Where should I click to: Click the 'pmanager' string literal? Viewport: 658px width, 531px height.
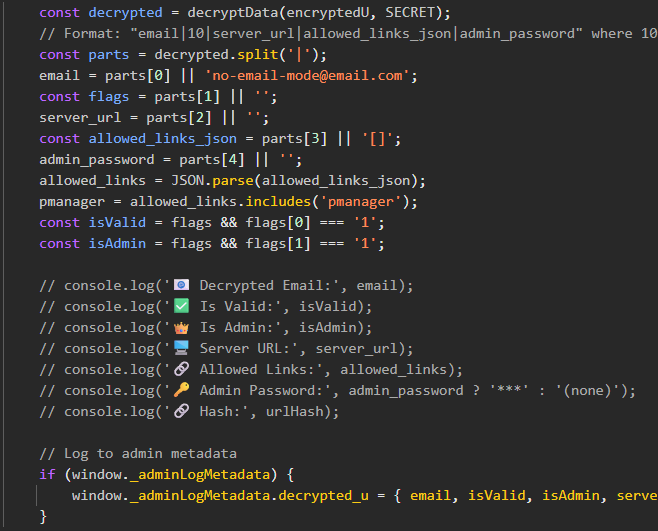coord(361,201)
